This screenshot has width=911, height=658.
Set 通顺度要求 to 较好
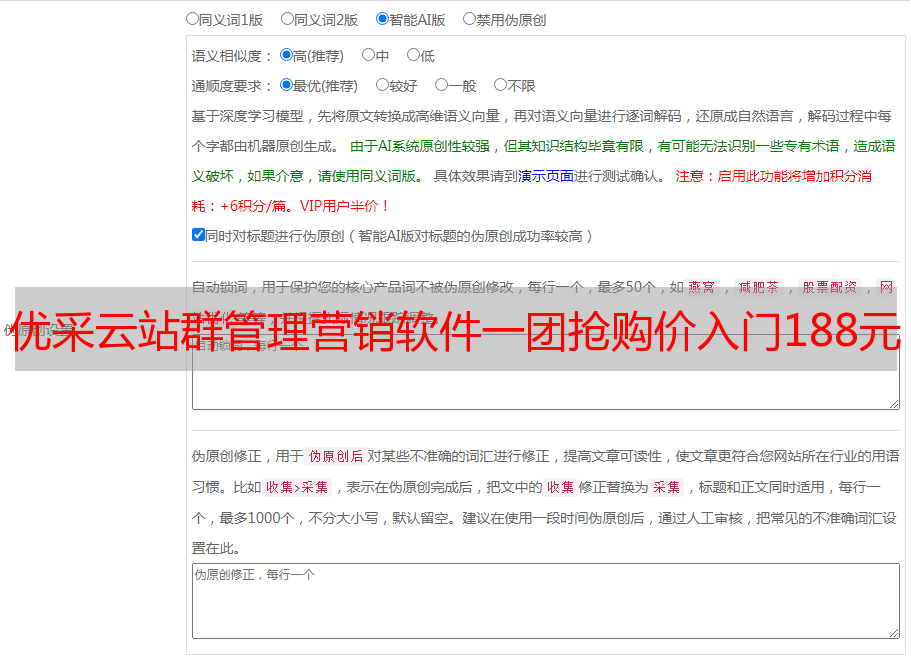[382, 85]
